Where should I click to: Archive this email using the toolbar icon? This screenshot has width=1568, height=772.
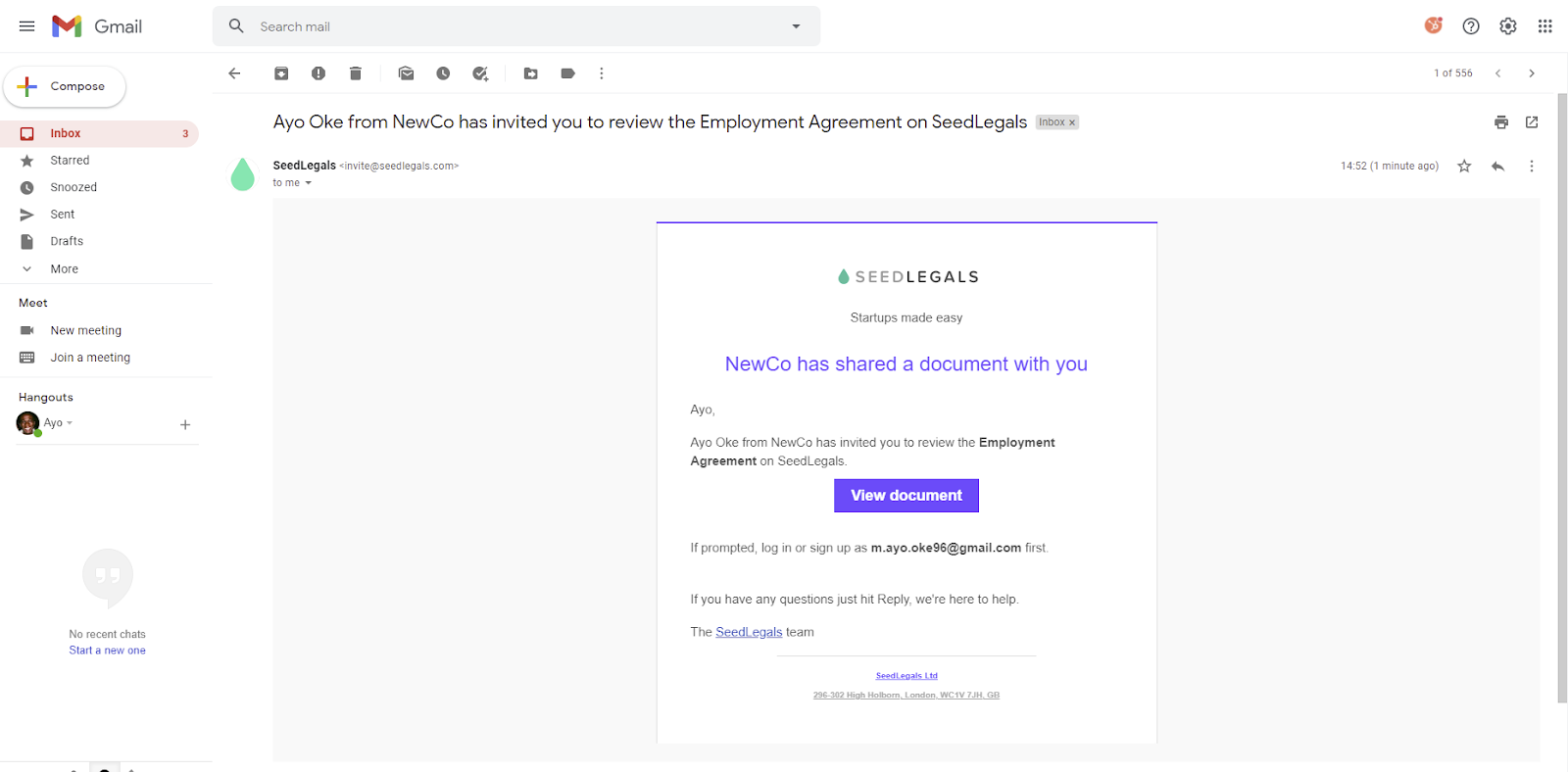click(281, 73)
